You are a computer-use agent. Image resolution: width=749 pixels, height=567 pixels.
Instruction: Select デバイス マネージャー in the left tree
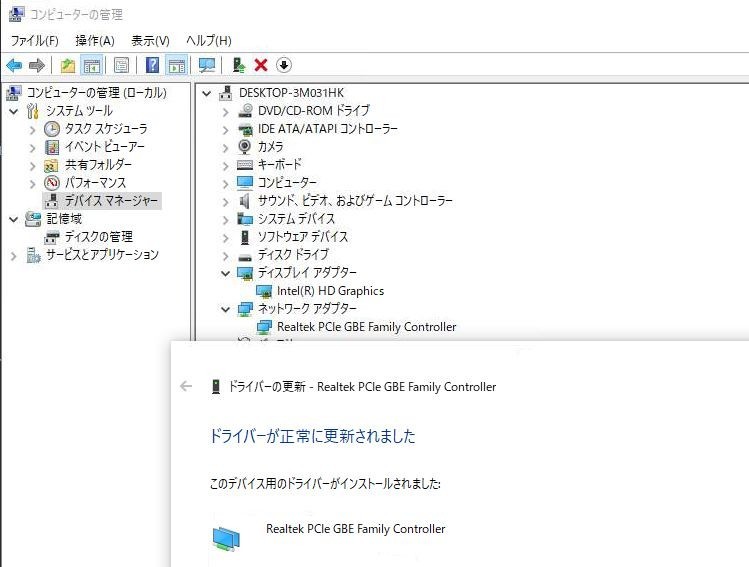pos(111,201)
